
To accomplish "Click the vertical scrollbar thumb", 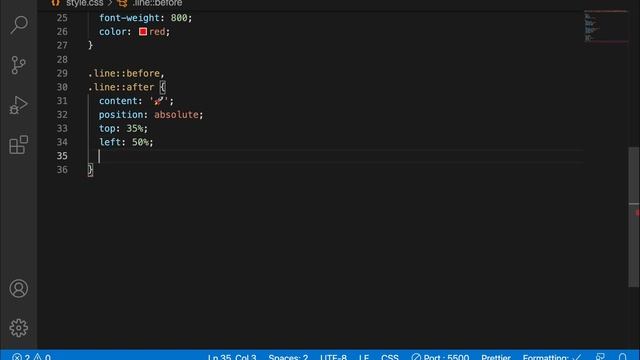I will pyautogui.click(x=634, y=217).
